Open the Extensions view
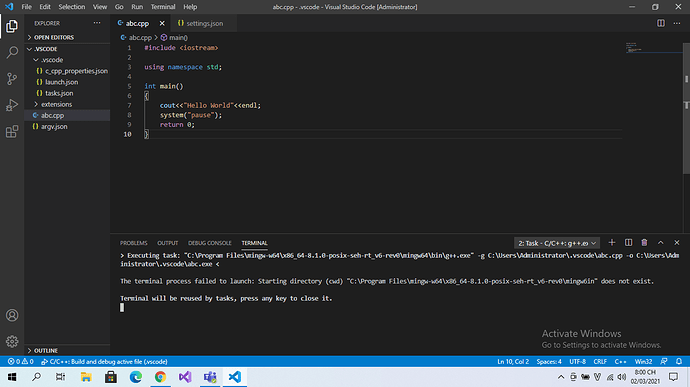 (x=12, y=131)
